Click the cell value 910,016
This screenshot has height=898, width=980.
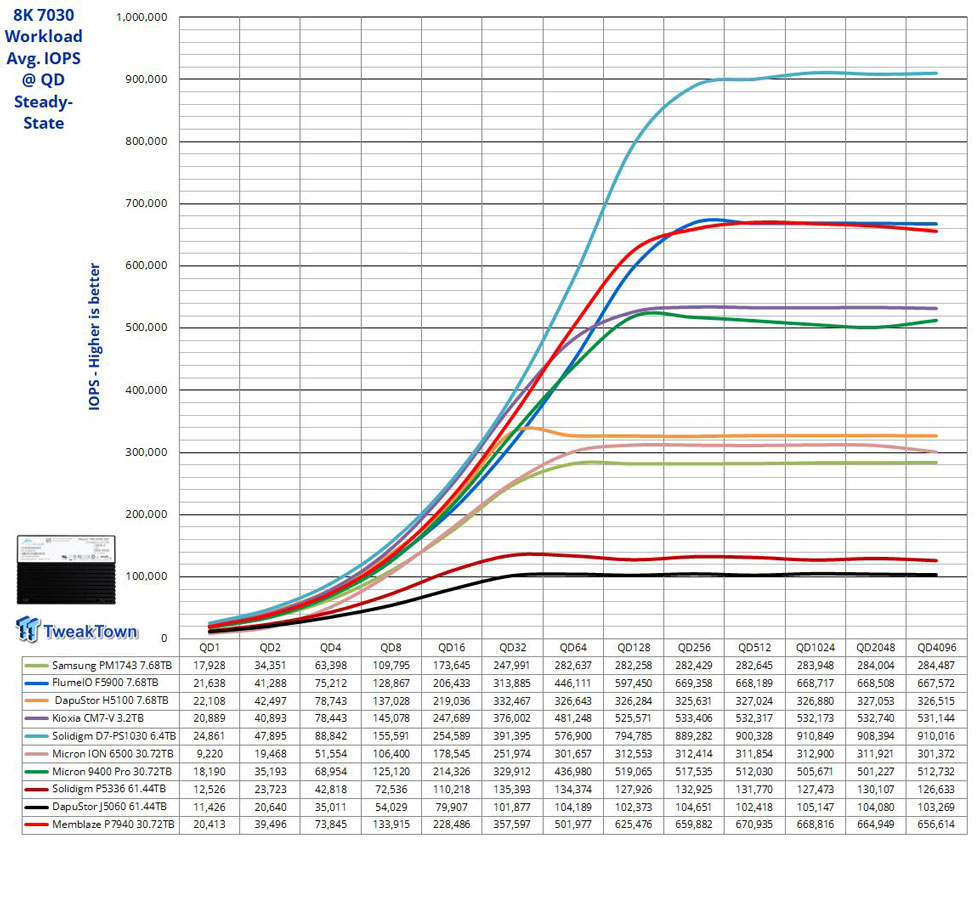[936, 736]
